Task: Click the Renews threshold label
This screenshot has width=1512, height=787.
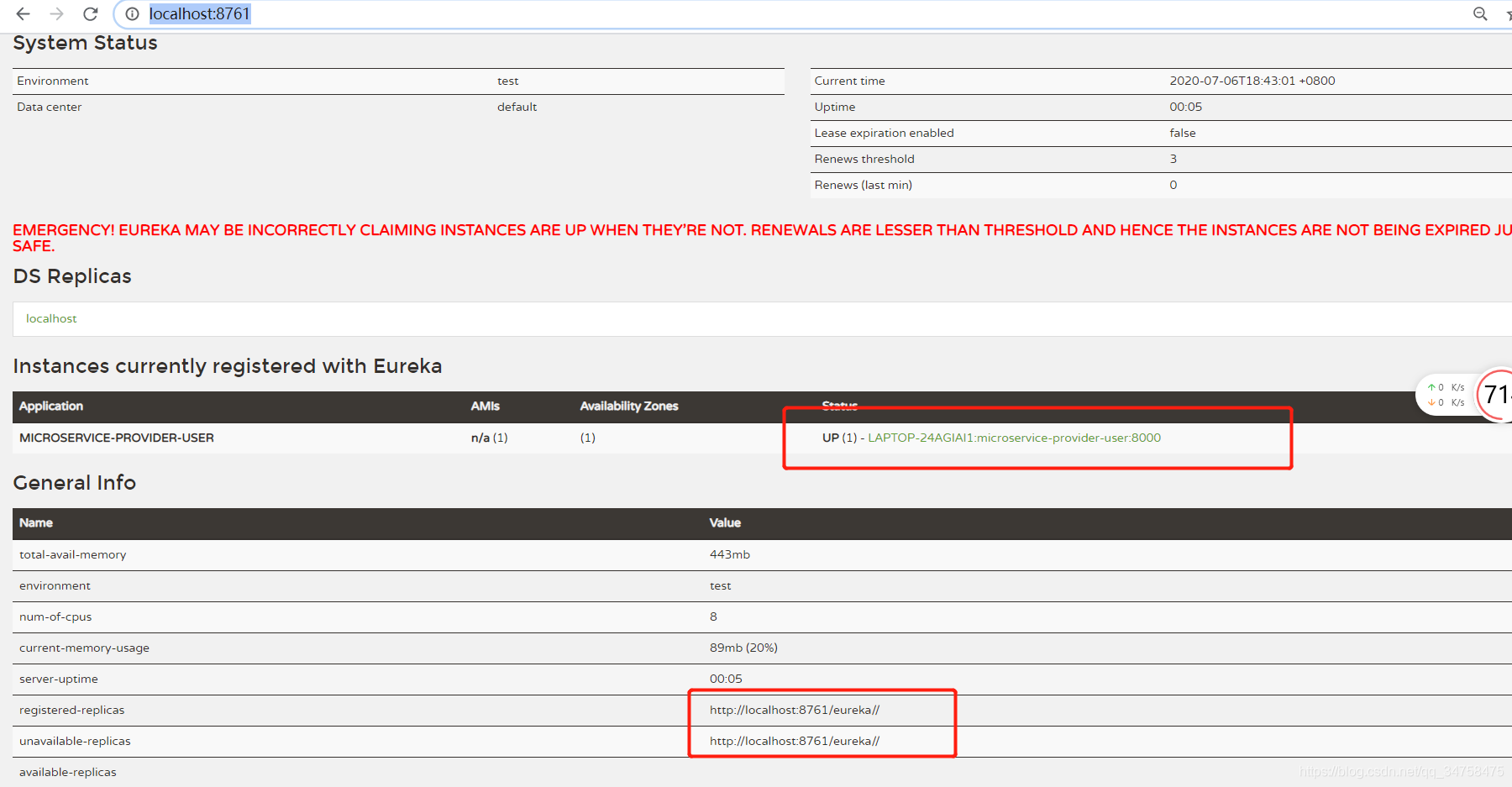Action: 864,159
